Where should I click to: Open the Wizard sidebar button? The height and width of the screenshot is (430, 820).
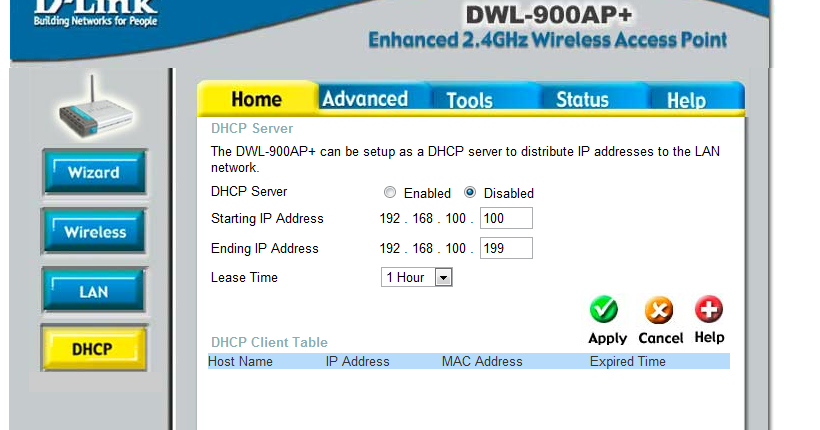pyautogui.click(x=94, y=172)
